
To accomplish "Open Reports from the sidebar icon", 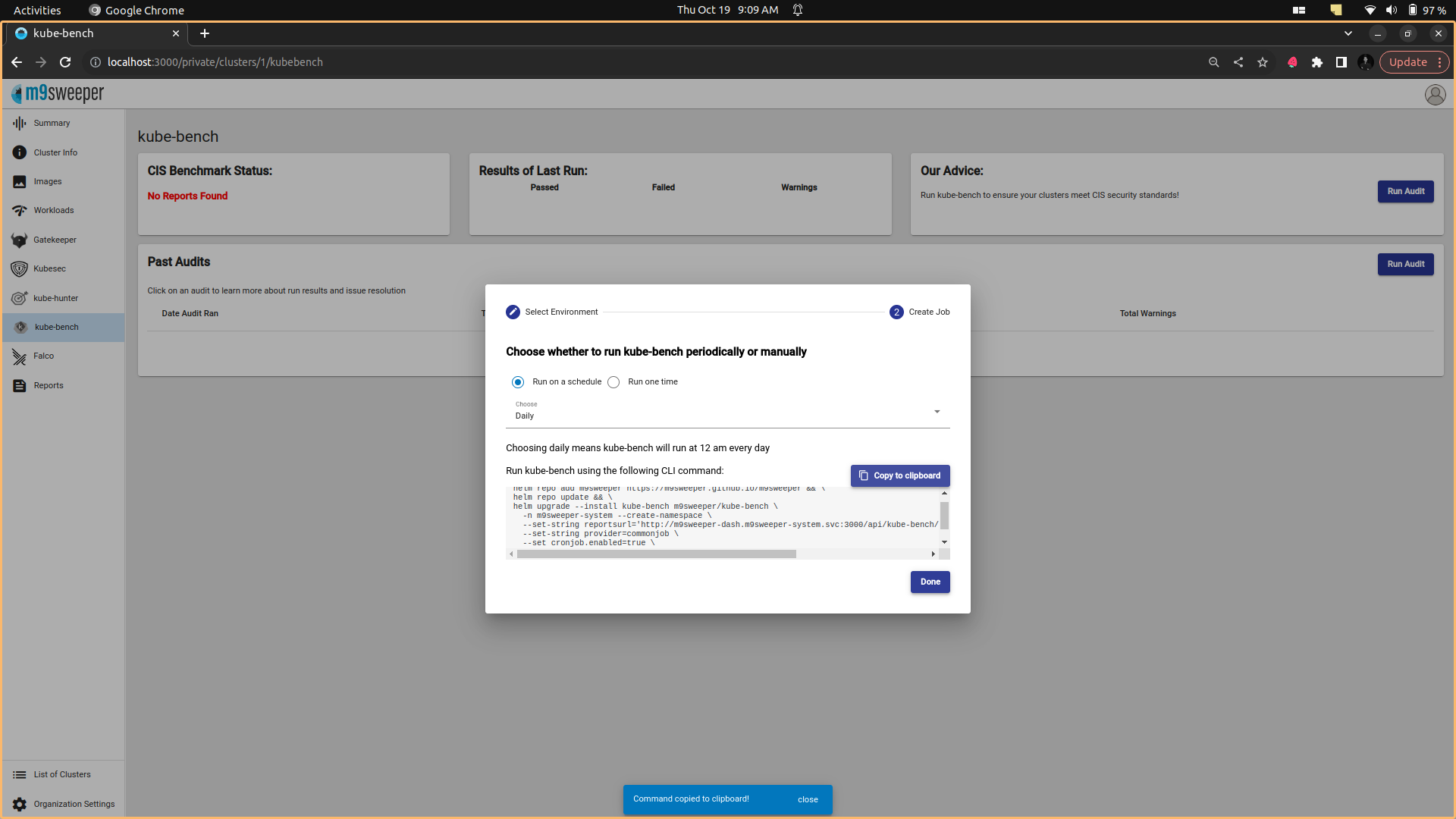I will [20, 385].
